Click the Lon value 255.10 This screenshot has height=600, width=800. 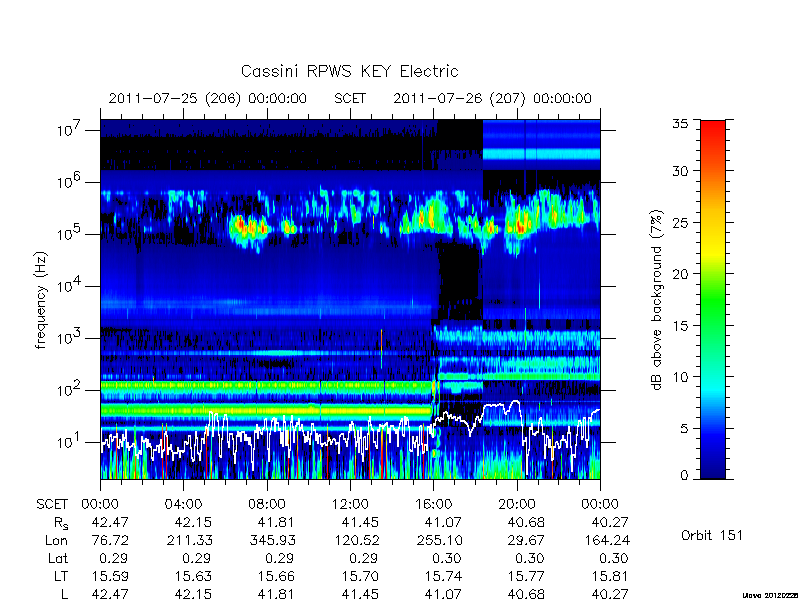[440, 540]
